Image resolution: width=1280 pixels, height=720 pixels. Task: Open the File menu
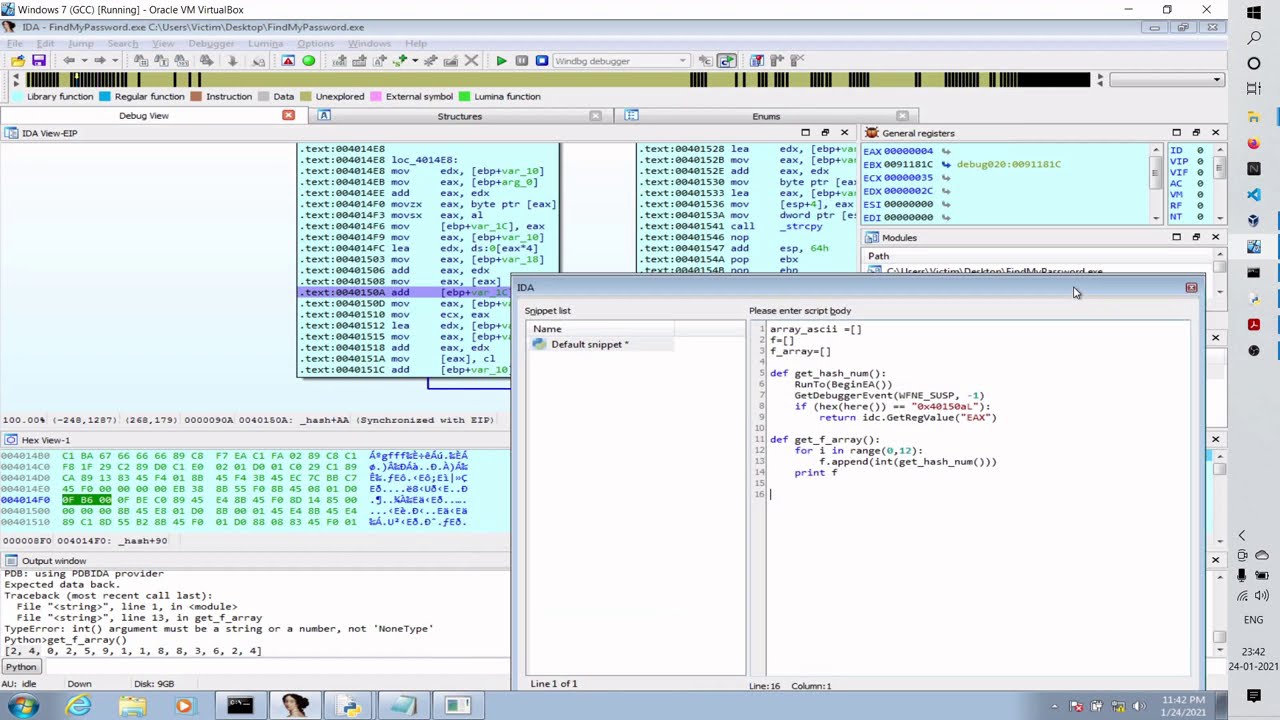(x=15, y=44)
